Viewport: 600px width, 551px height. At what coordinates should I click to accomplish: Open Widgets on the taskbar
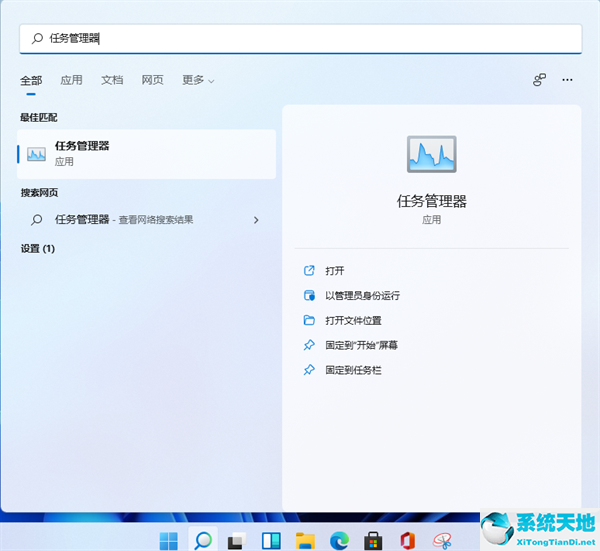[x=271, y=541]
